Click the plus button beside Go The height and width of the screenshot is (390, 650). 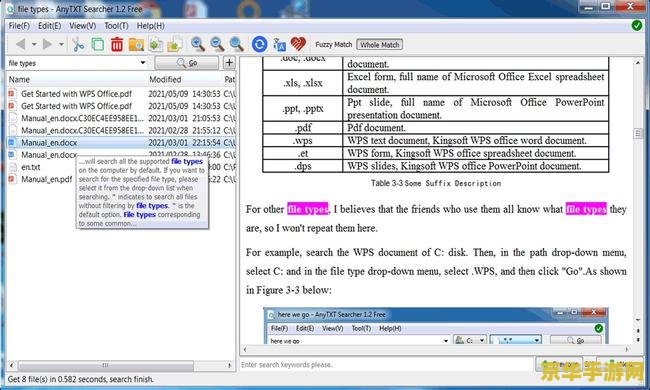pyautogui.click(x=229, y=63)
